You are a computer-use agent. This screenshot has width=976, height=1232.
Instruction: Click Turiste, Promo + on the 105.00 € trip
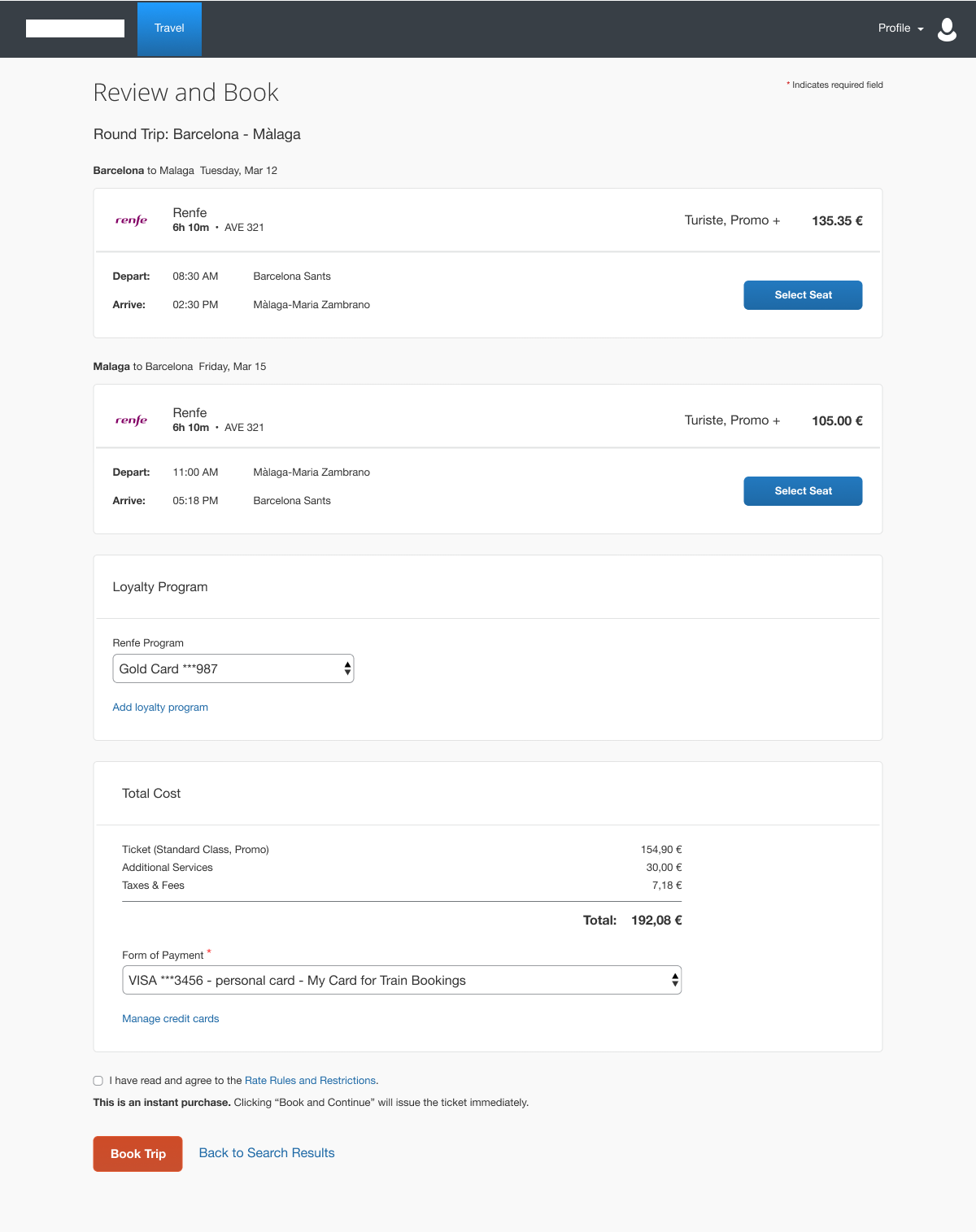(732, 420)
